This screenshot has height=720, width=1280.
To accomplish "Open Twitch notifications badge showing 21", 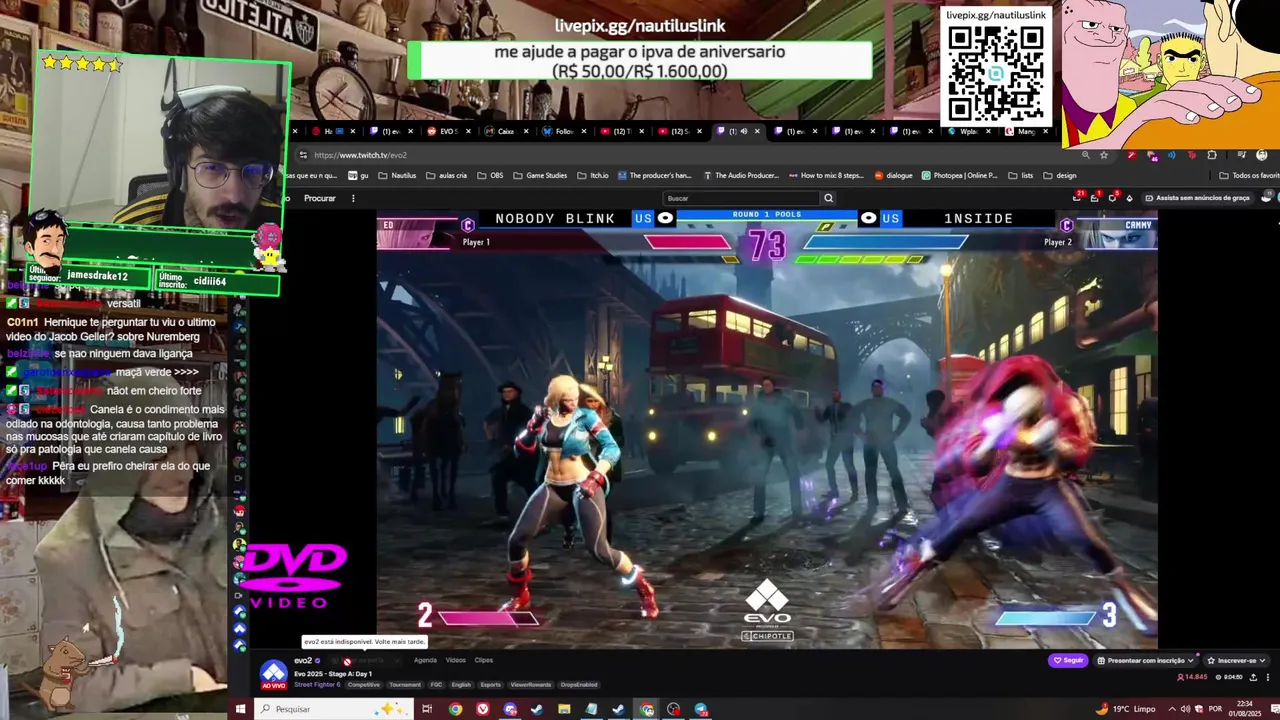I will coord(1078,197).
